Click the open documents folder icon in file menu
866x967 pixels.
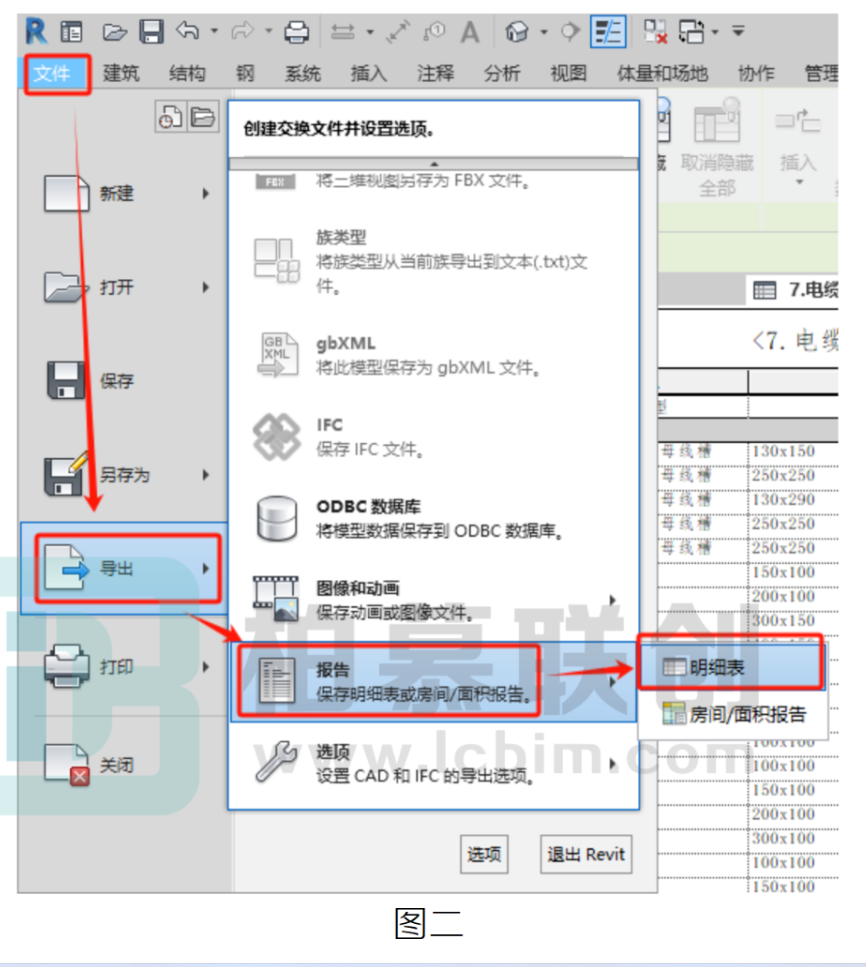coord(203,116)
